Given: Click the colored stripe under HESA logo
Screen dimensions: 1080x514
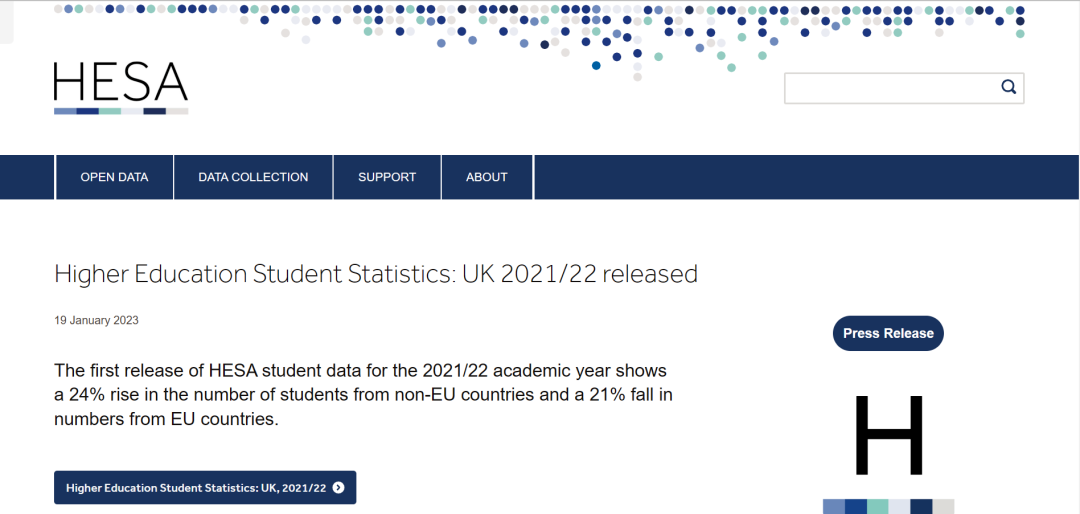Looking at the screenshot, I should (x=120, y=111).
